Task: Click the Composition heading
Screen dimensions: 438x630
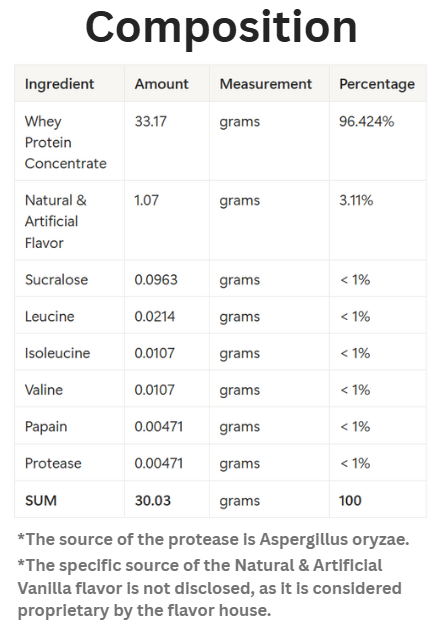Action: point(221,29)
